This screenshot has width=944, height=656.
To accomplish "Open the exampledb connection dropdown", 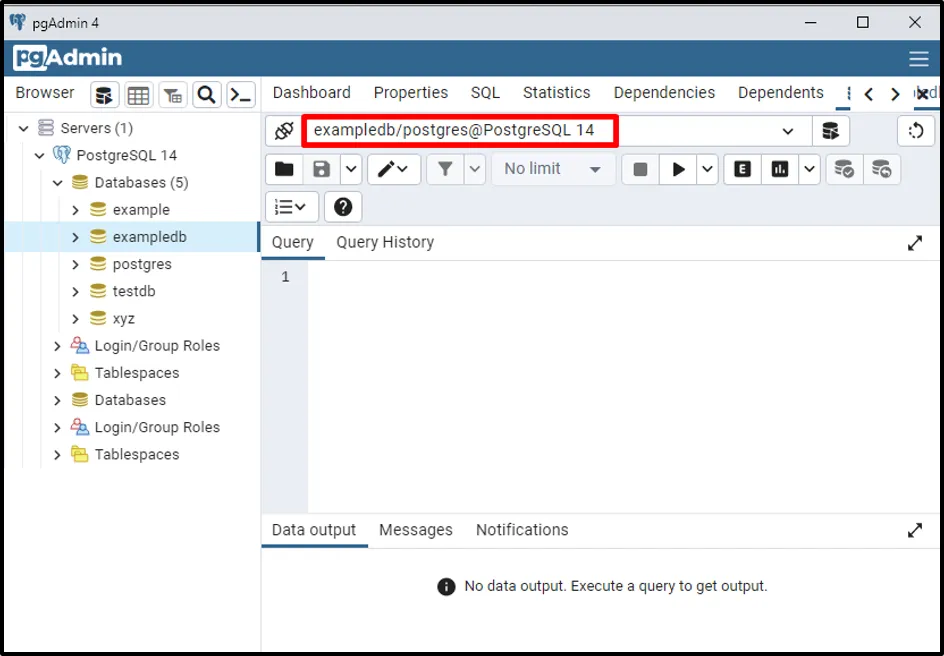I will 788,131.
